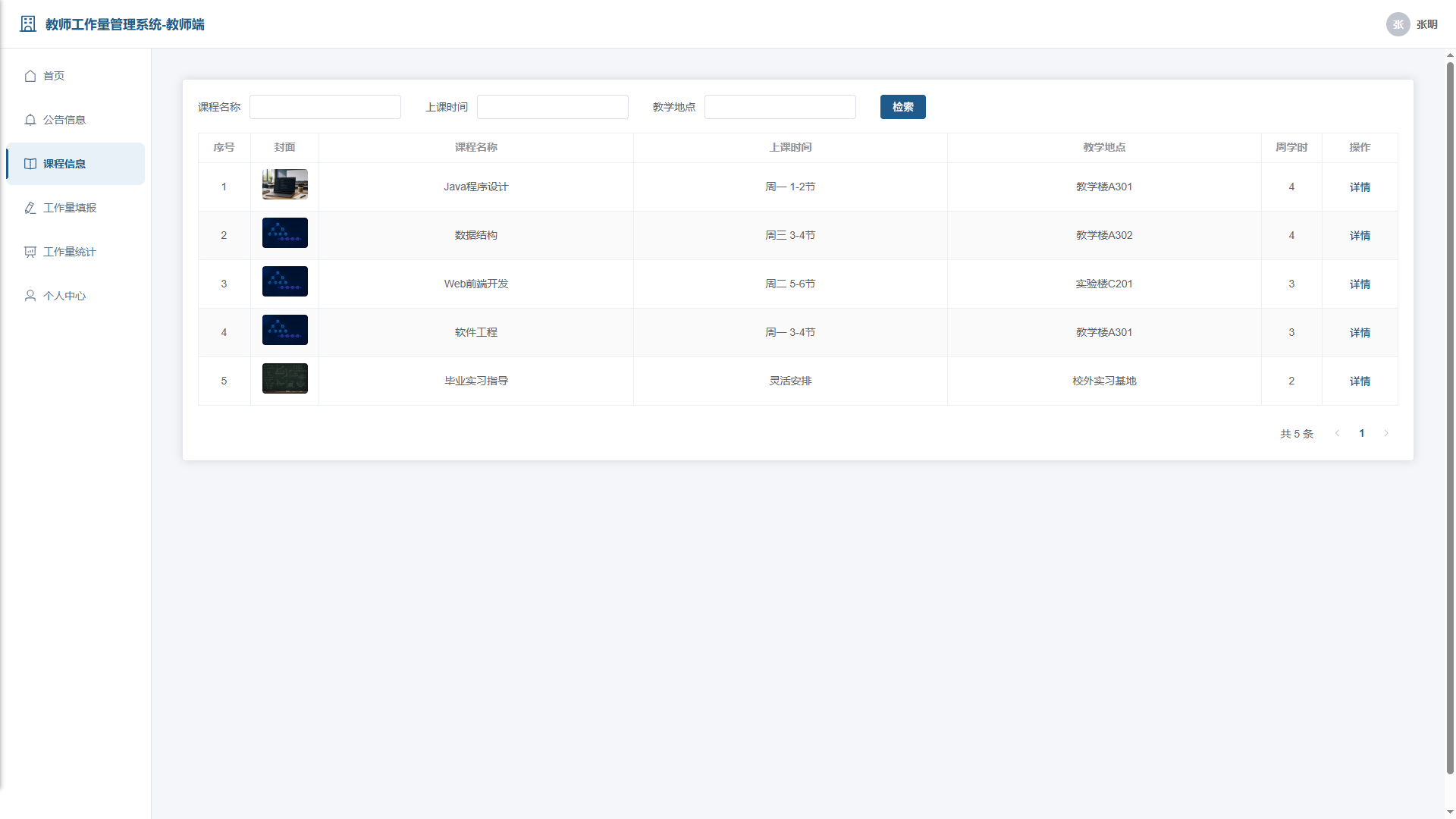
Task: Open 工作量统计 menu item
Action: (x=75, y=252)
